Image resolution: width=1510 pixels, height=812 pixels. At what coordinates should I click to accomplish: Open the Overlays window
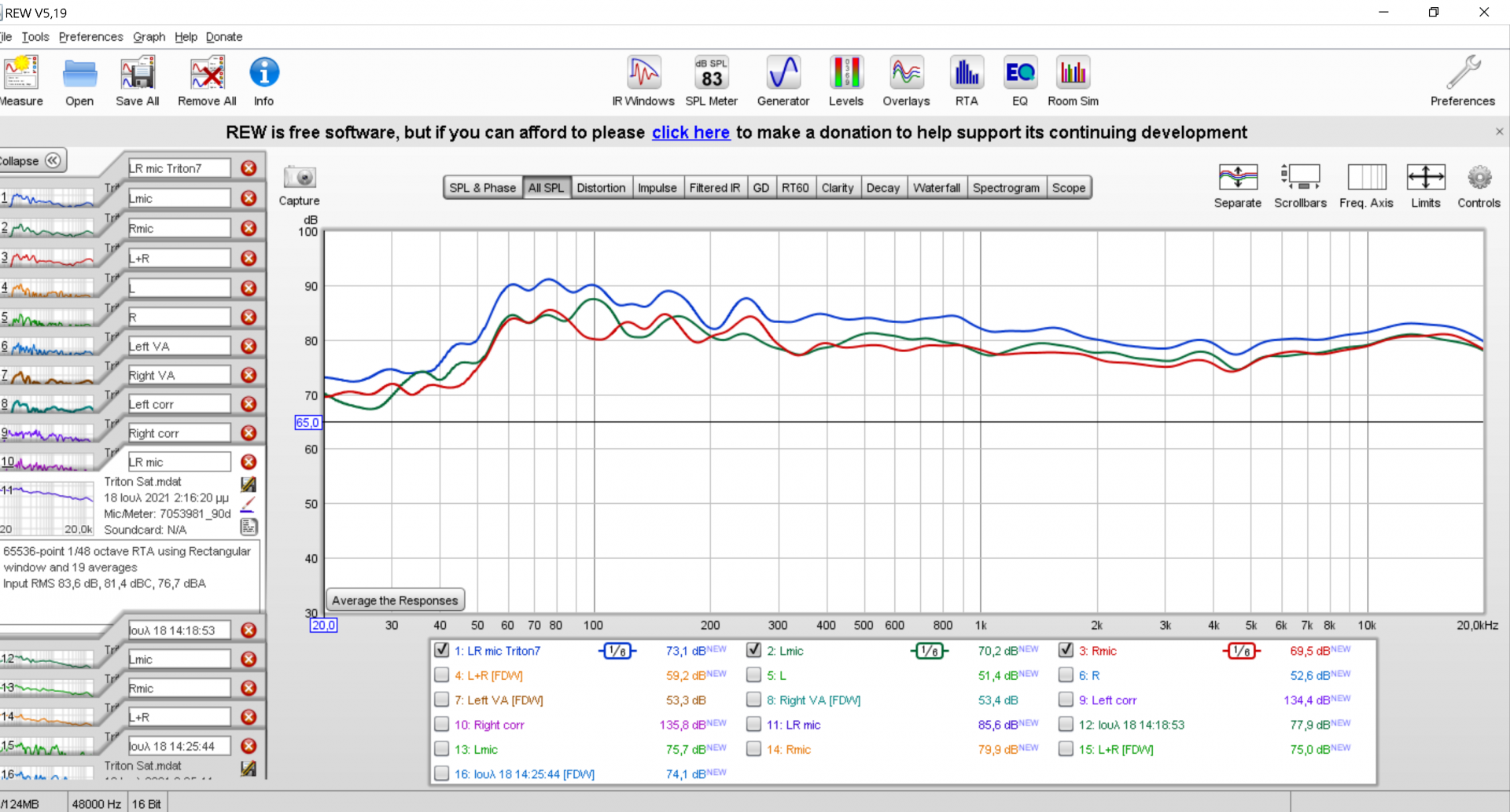coord(906,80)
